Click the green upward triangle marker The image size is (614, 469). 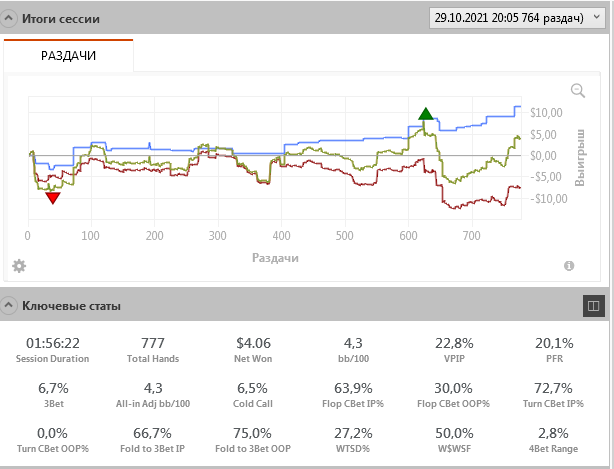point(427,114)
